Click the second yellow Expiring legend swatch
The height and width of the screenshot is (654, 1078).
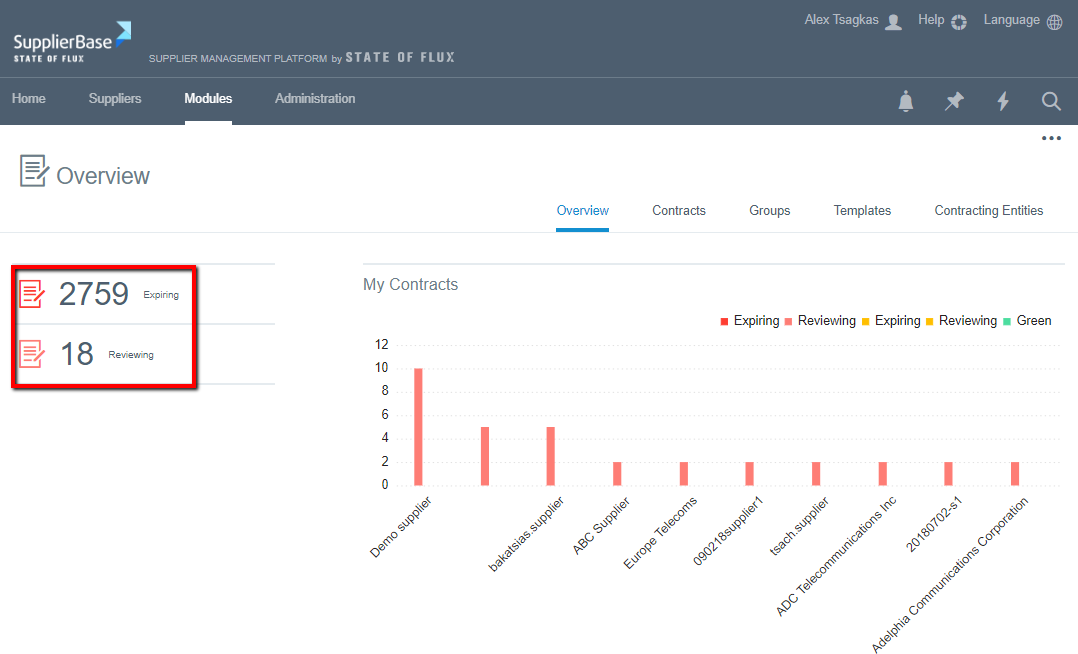867,321
